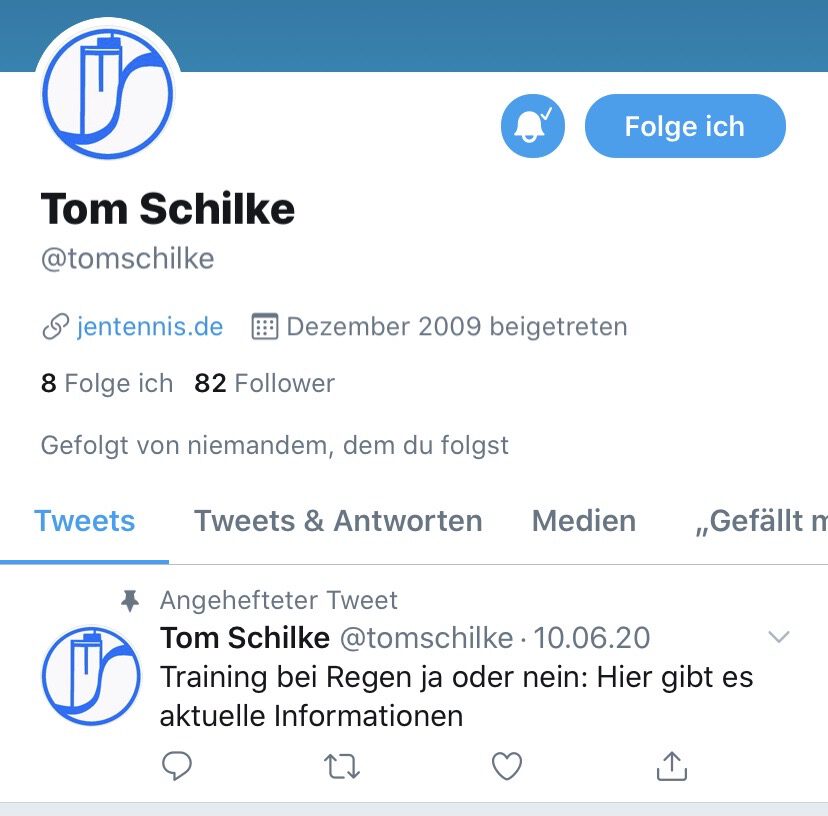Open the Gefällt mir tab
Image resolution: width=828 pixels, height=816 pixels.
[760, 521]
